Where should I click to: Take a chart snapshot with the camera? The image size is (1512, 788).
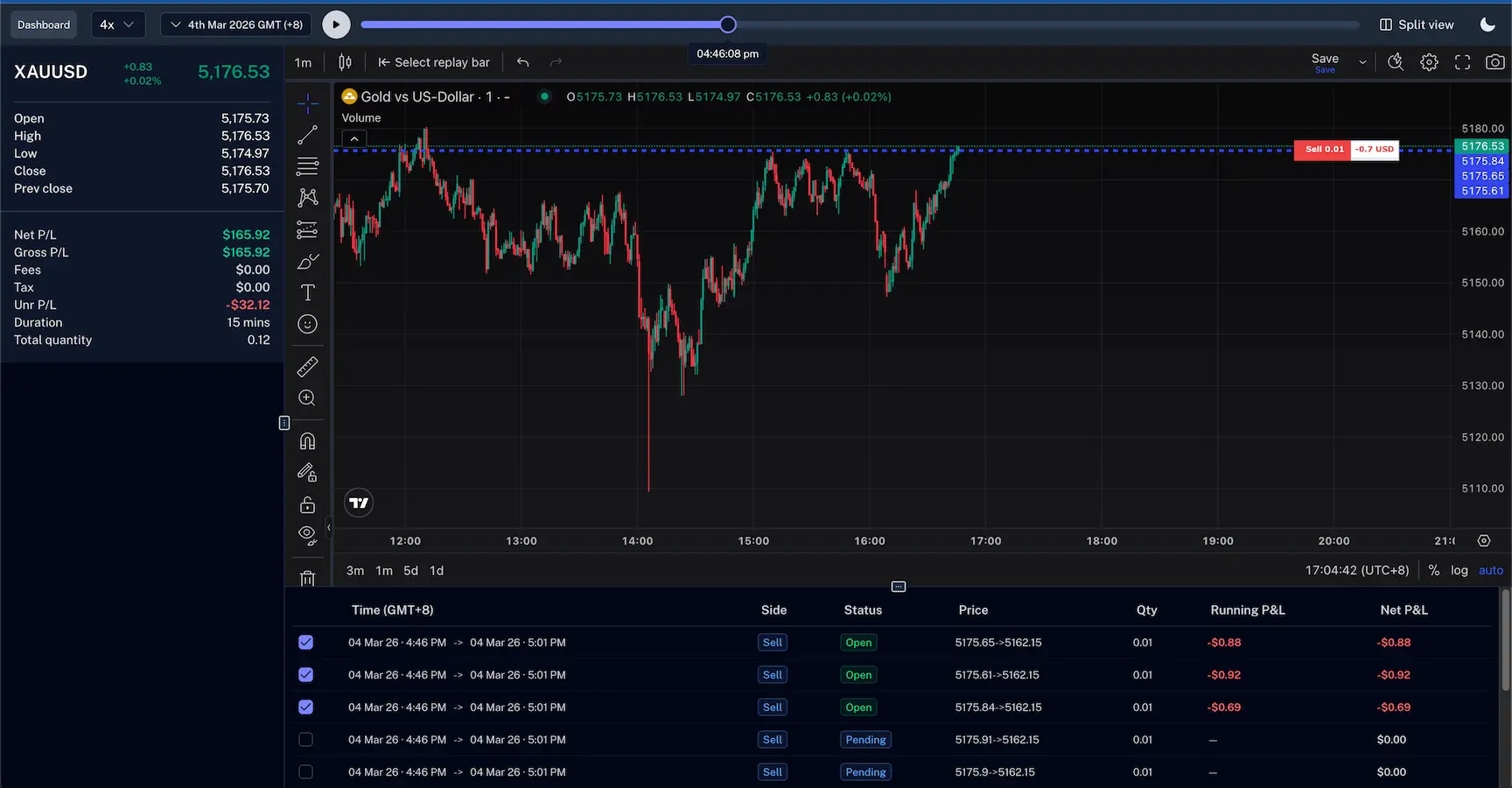(x=1497, y=62)
